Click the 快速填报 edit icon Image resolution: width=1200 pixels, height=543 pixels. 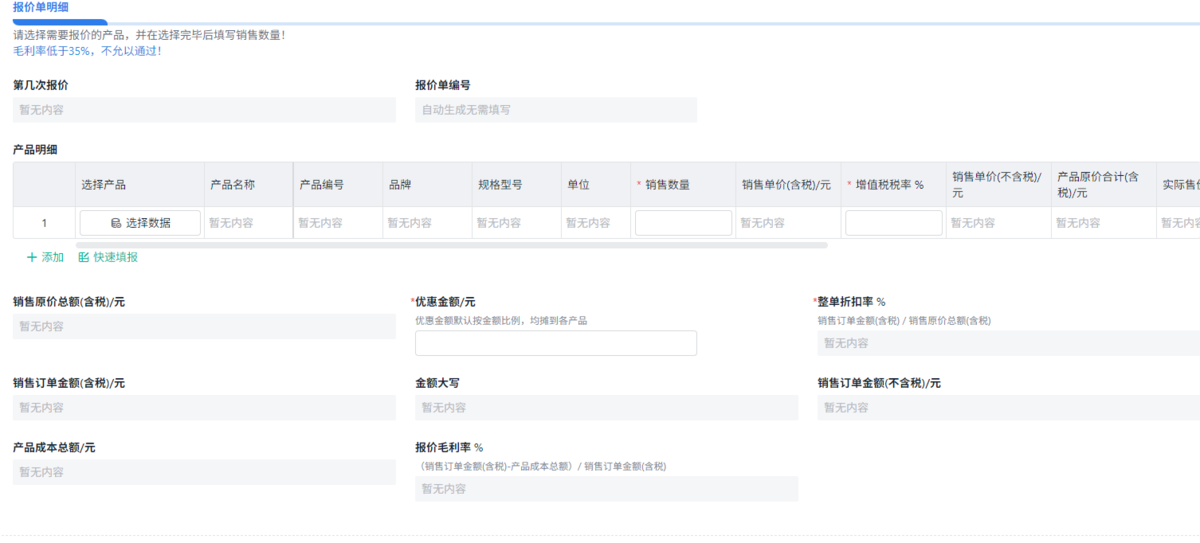pyautogui.click(x=84, y=257)
